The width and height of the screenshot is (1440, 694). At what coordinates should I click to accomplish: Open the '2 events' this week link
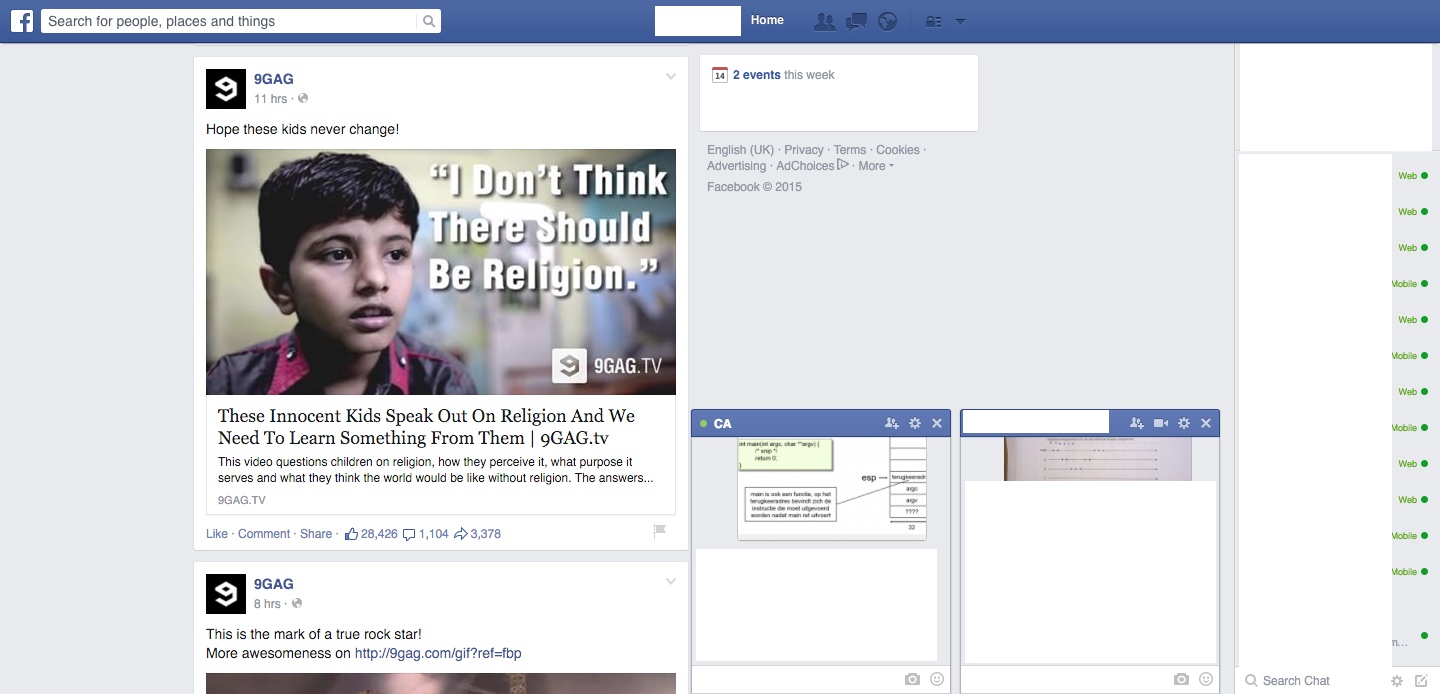tap(756, 75)
